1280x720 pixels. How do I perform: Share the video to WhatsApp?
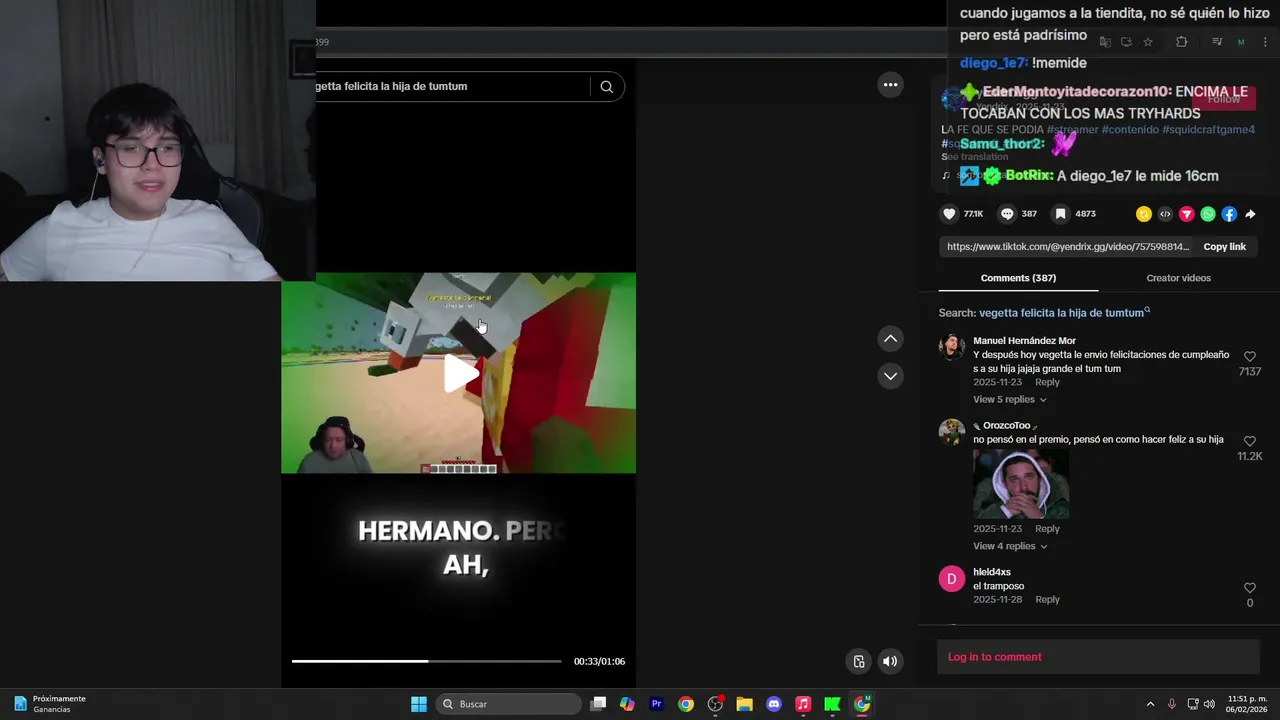(1208, 214)
